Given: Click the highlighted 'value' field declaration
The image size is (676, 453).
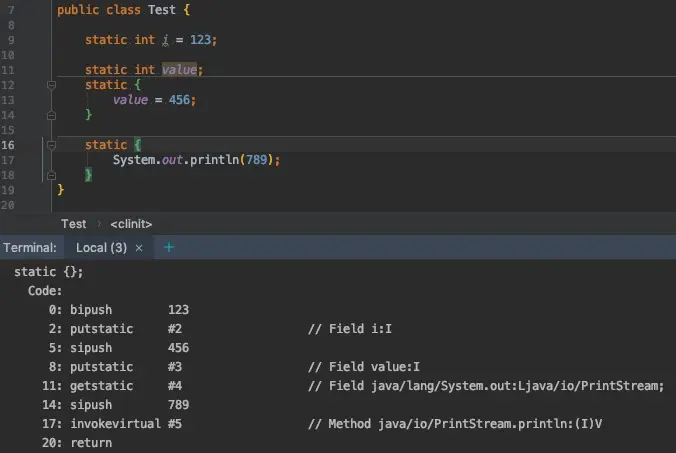Looking at the screenshot, I should (x=179, y=69).
